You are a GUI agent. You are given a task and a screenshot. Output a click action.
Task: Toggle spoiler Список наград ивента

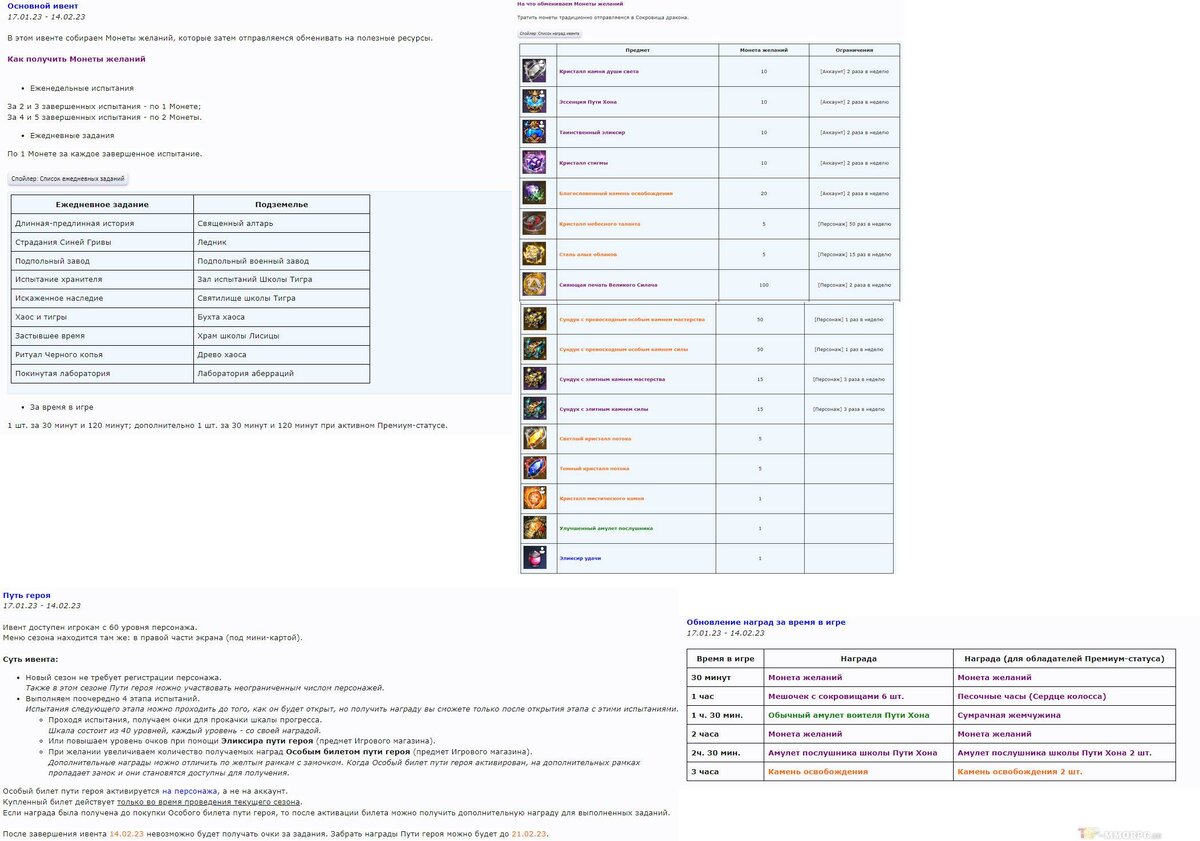point(549,33)
